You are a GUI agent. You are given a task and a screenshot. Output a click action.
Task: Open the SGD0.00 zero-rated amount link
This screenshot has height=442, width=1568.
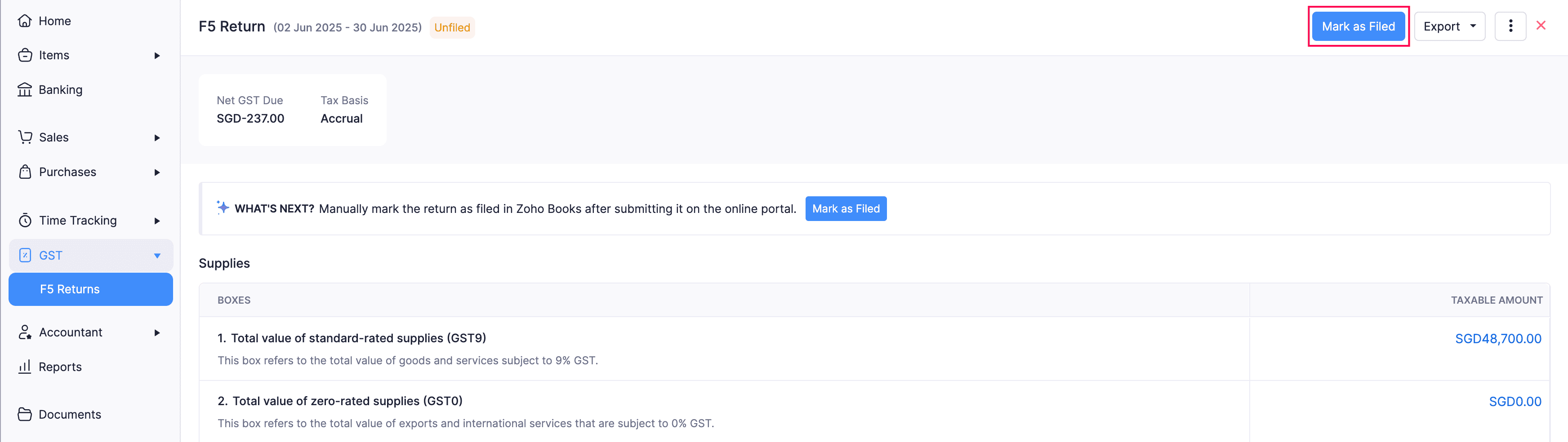(x=1515, y=401)
